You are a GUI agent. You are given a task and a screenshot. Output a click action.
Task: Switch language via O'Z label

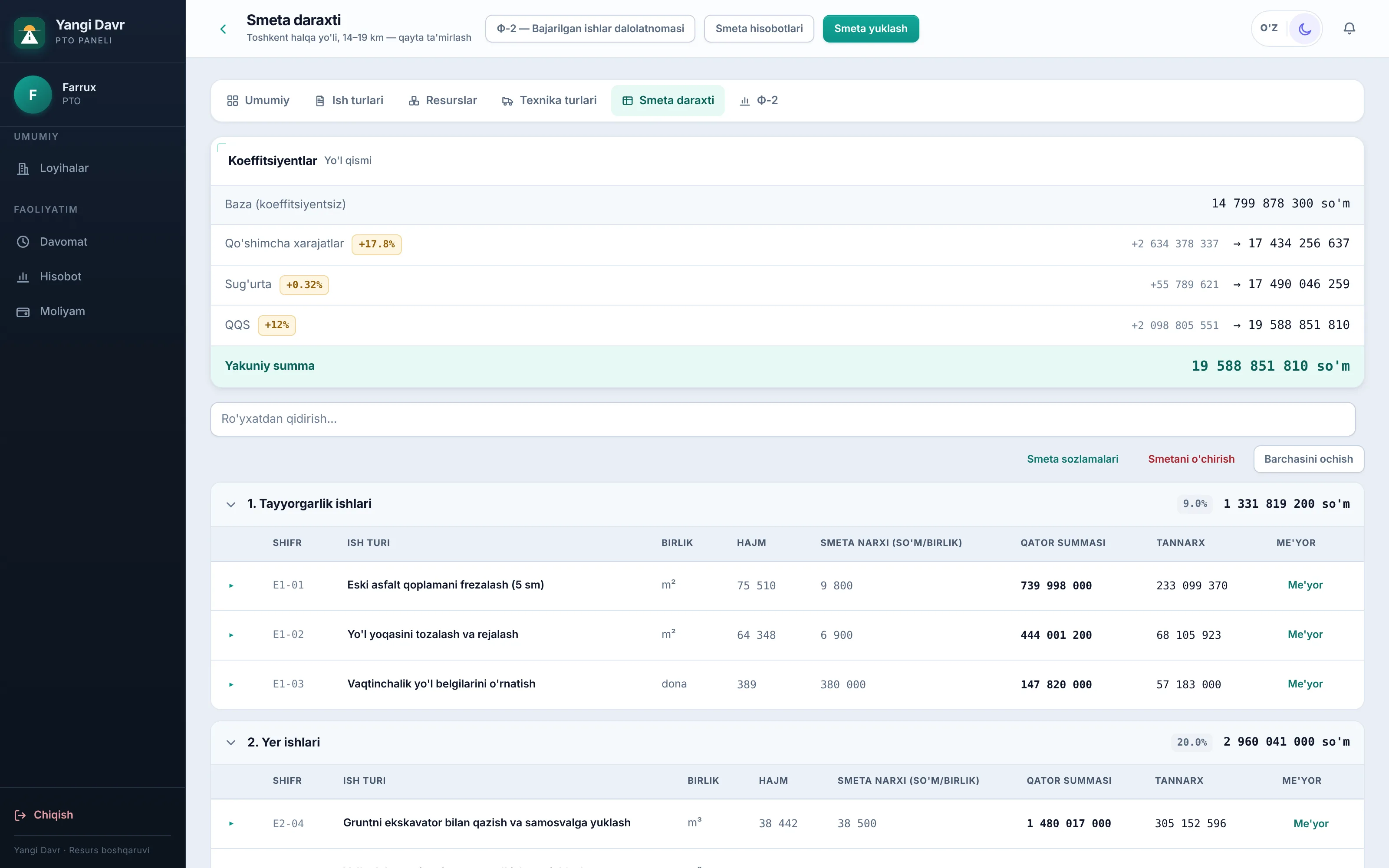(x=1269, y=28)
